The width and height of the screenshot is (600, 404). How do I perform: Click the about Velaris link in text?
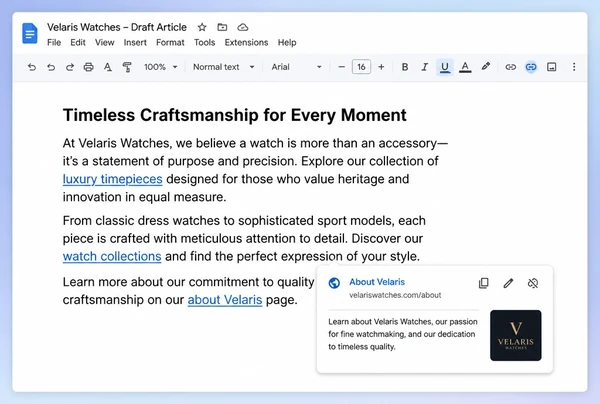[225, 300]
